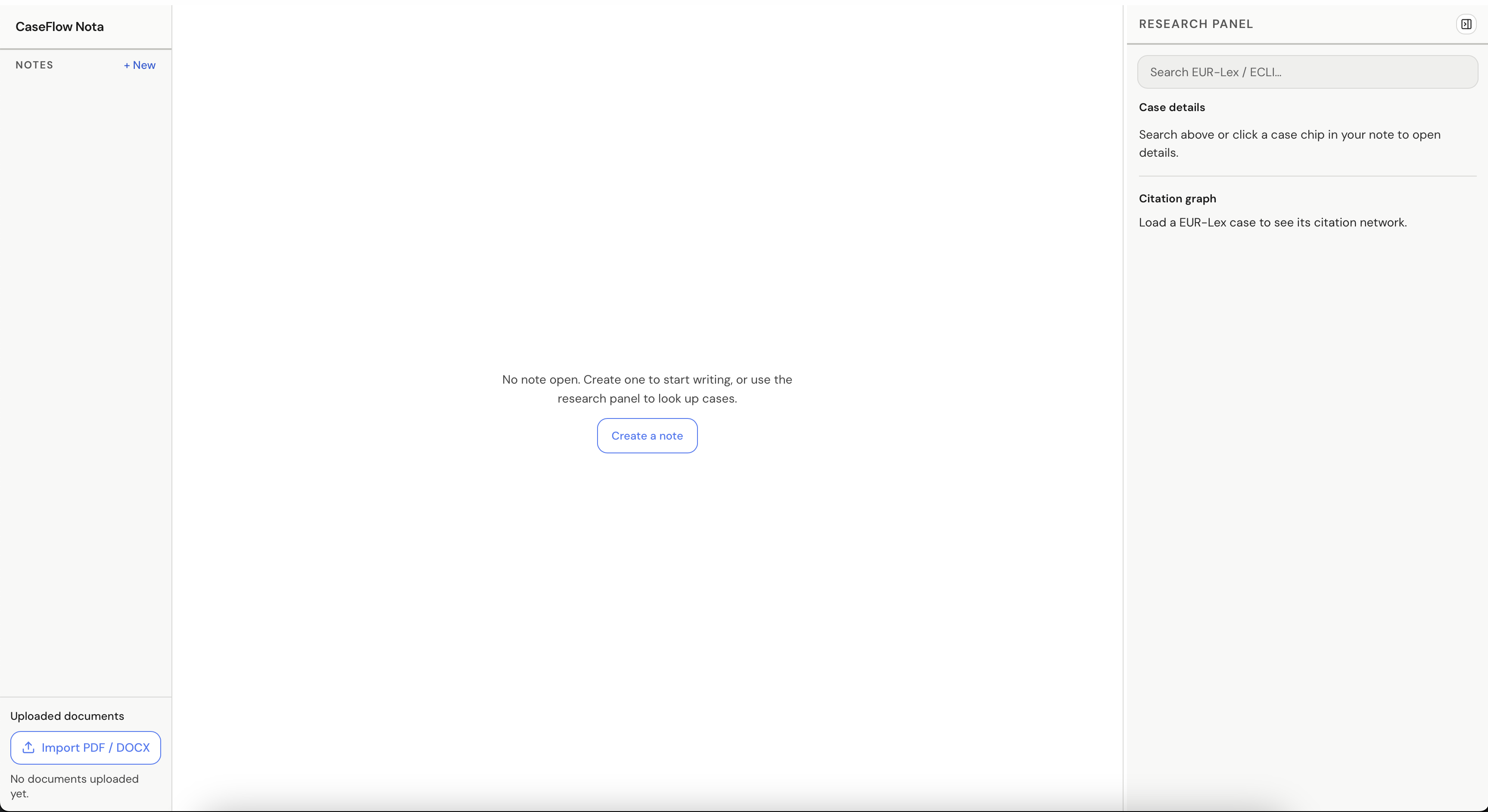Click the 'Load a EUR-Lex case' hint text
Viewport: 1488px width, 812px height.
[x=1273, y=223]
